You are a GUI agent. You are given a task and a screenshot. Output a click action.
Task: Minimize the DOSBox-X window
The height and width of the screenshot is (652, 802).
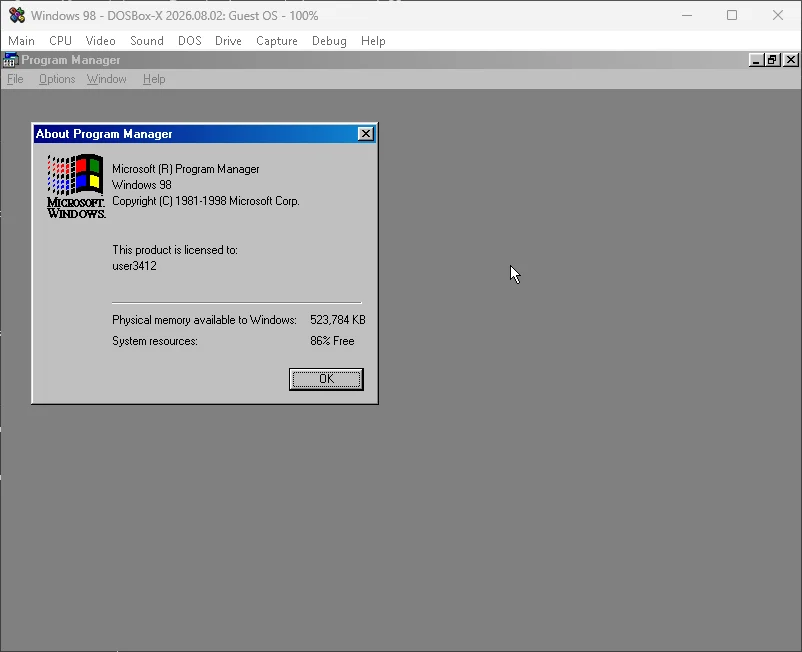click(687, 15)
